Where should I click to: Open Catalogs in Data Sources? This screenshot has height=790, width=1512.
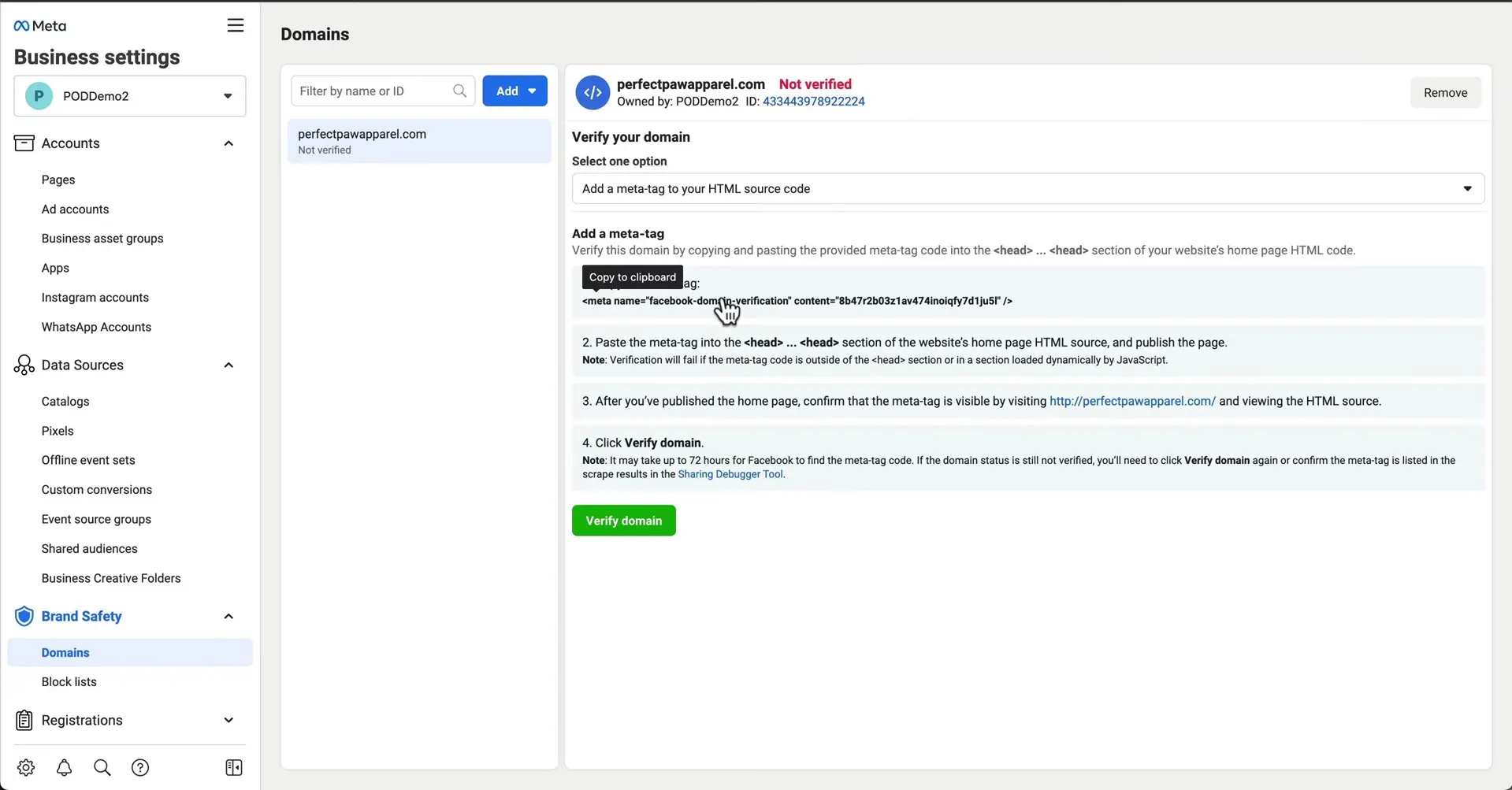pyautogui.click(x=65, y=402)
